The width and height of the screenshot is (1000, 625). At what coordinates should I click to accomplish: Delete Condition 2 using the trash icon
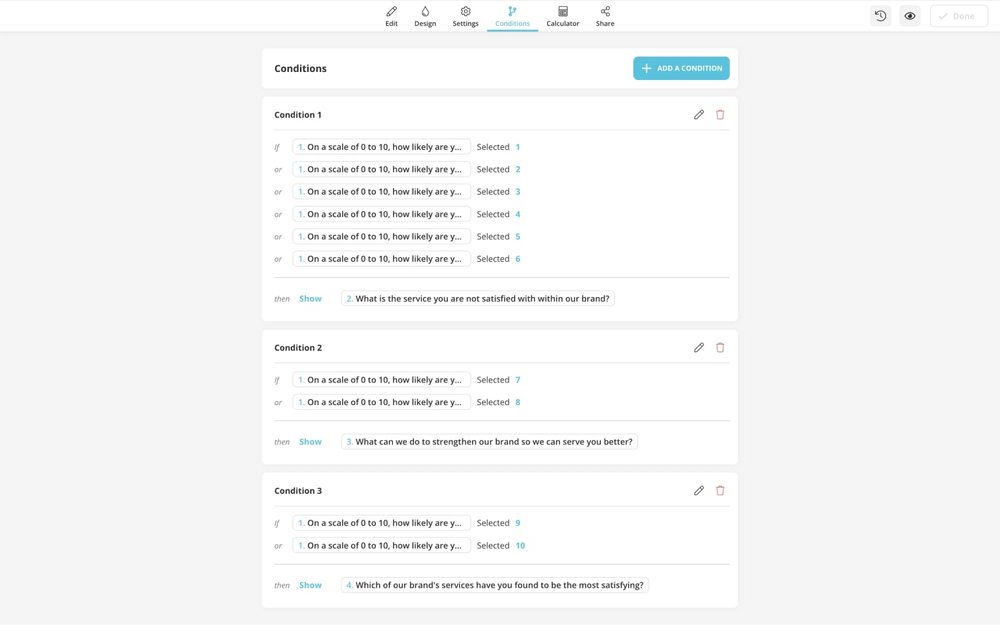(720, 348)
